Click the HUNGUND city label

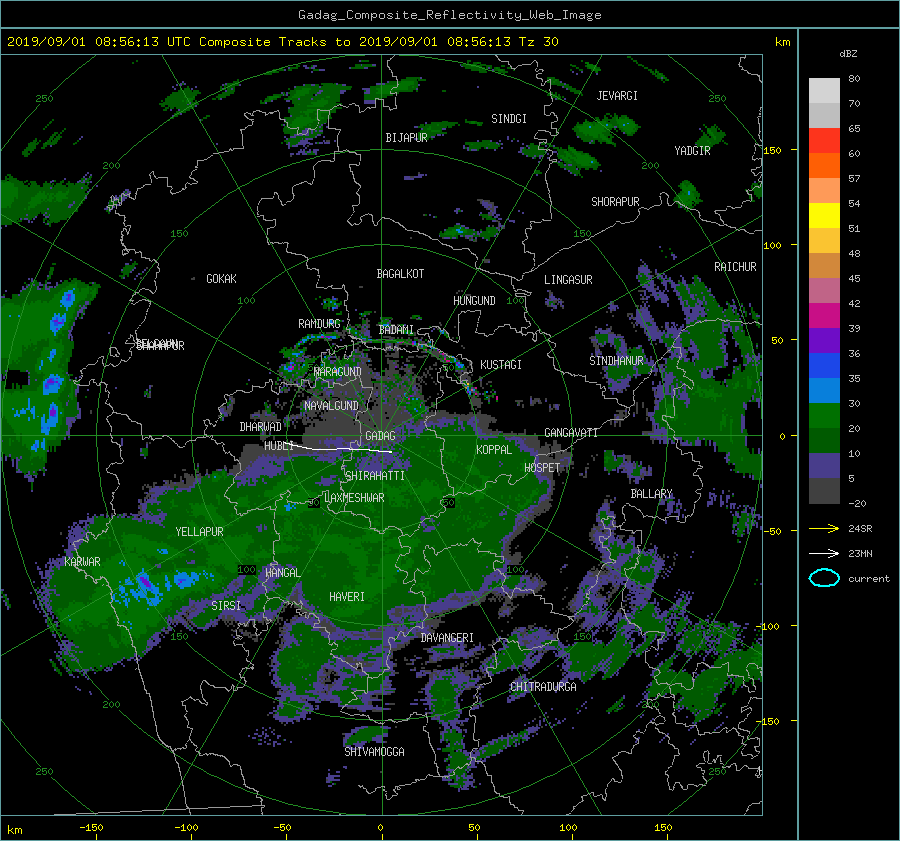[x=474, y=301]
